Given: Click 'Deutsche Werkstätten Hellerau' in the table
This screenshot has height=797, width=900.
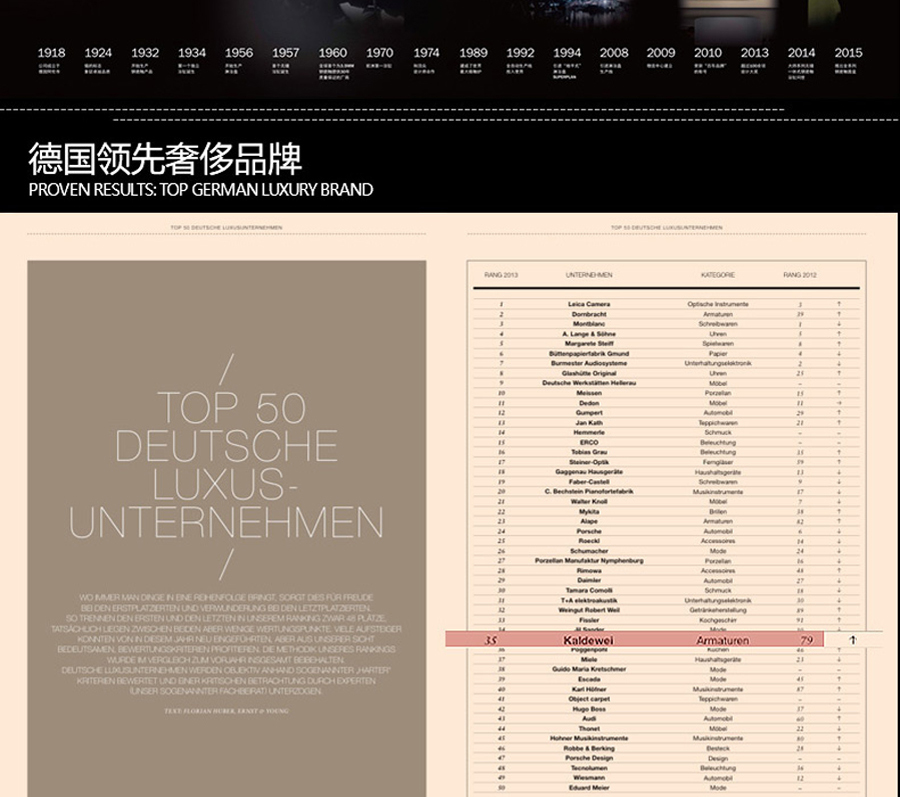Looking at the screenshot, I should pos(589,383).
